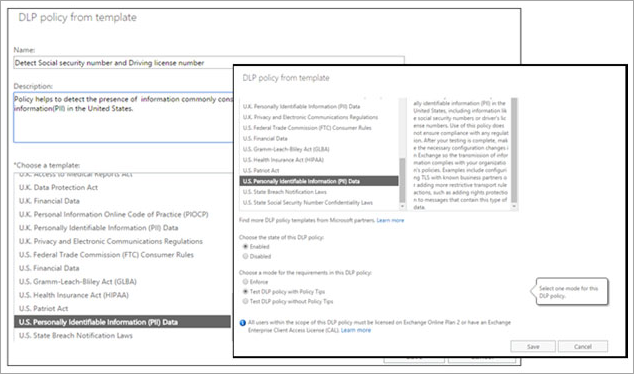Screen dimensions: 634x374
Task: Select the Enabled policy state
Action: pos(245,247)
